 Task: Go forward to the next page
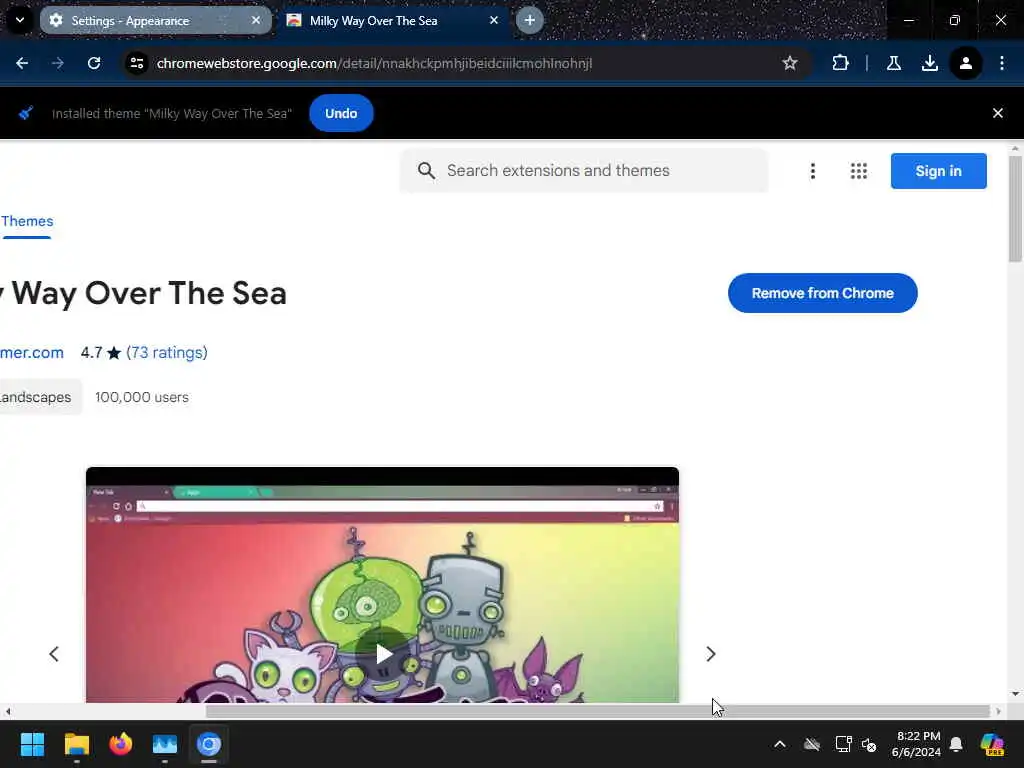58,63
